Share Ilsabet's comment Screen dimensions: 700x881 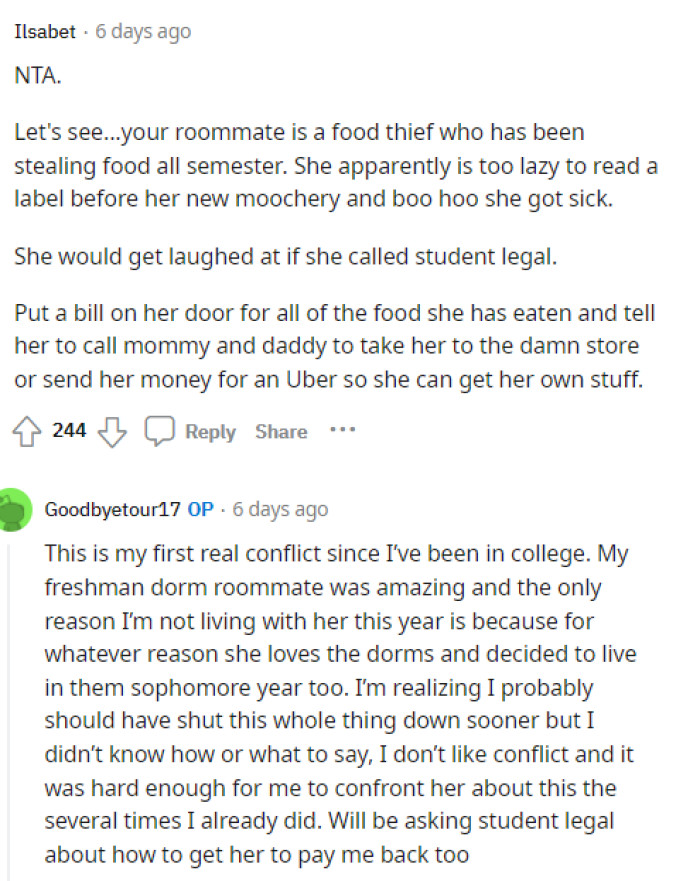point(280,431)
